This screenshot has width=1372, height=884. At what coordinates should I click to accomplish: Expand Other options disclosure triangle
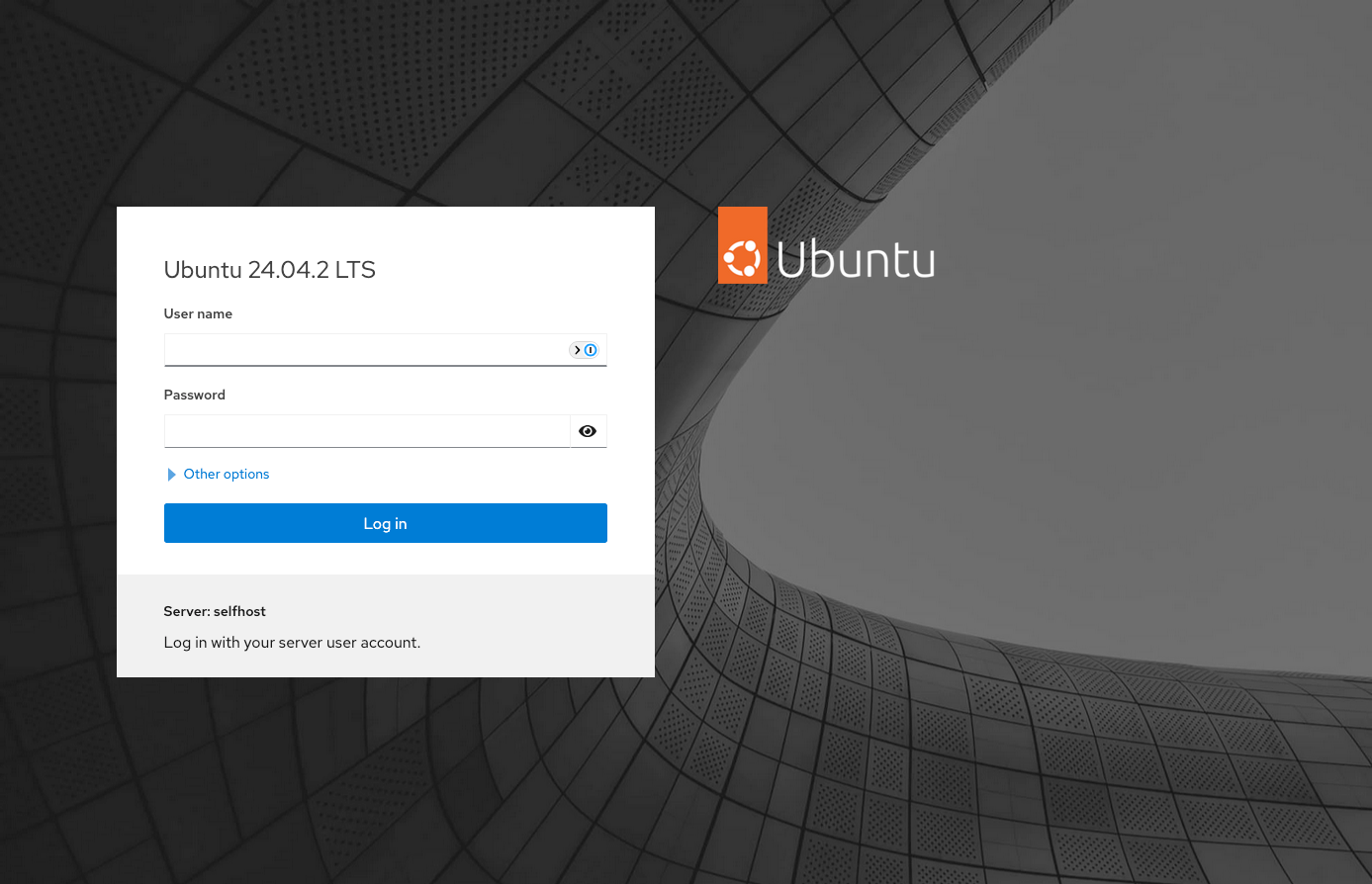(171, 475)
